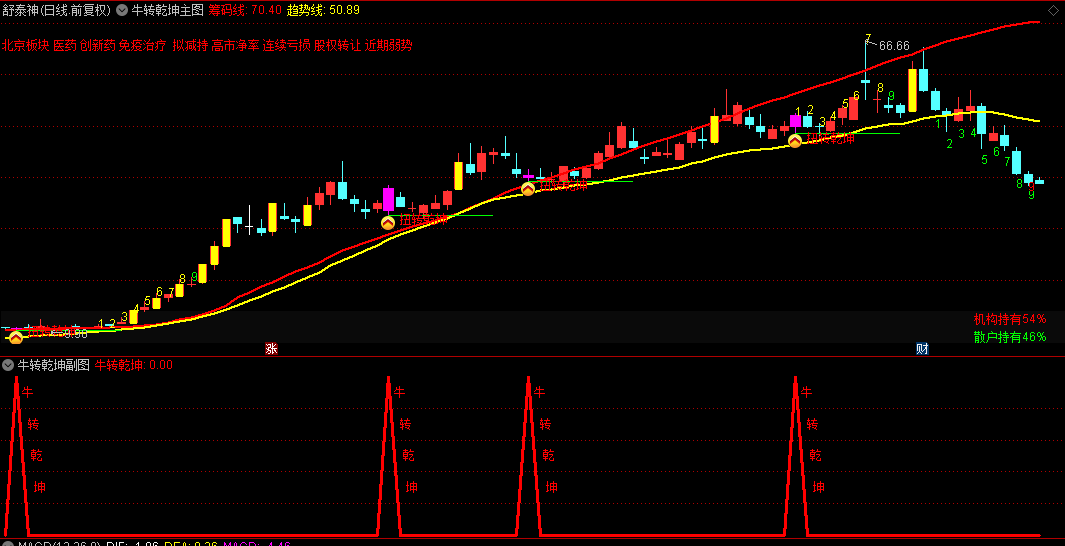Click the rightmost 扭转乾坤 signal icon
Screen dimensions: 1065x546
point(795,141)
